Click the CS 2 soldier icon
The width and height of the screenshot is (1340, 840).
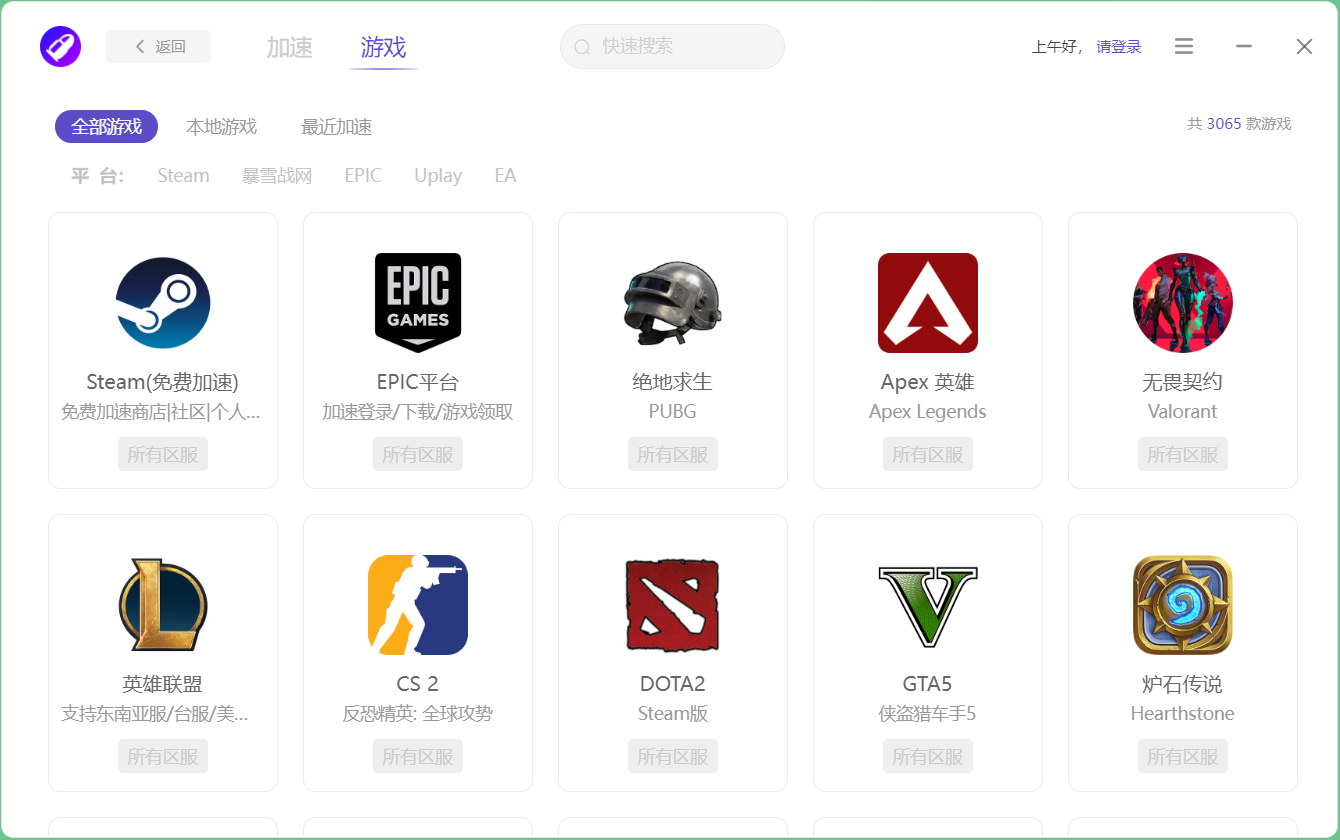[x=418, y=605]
